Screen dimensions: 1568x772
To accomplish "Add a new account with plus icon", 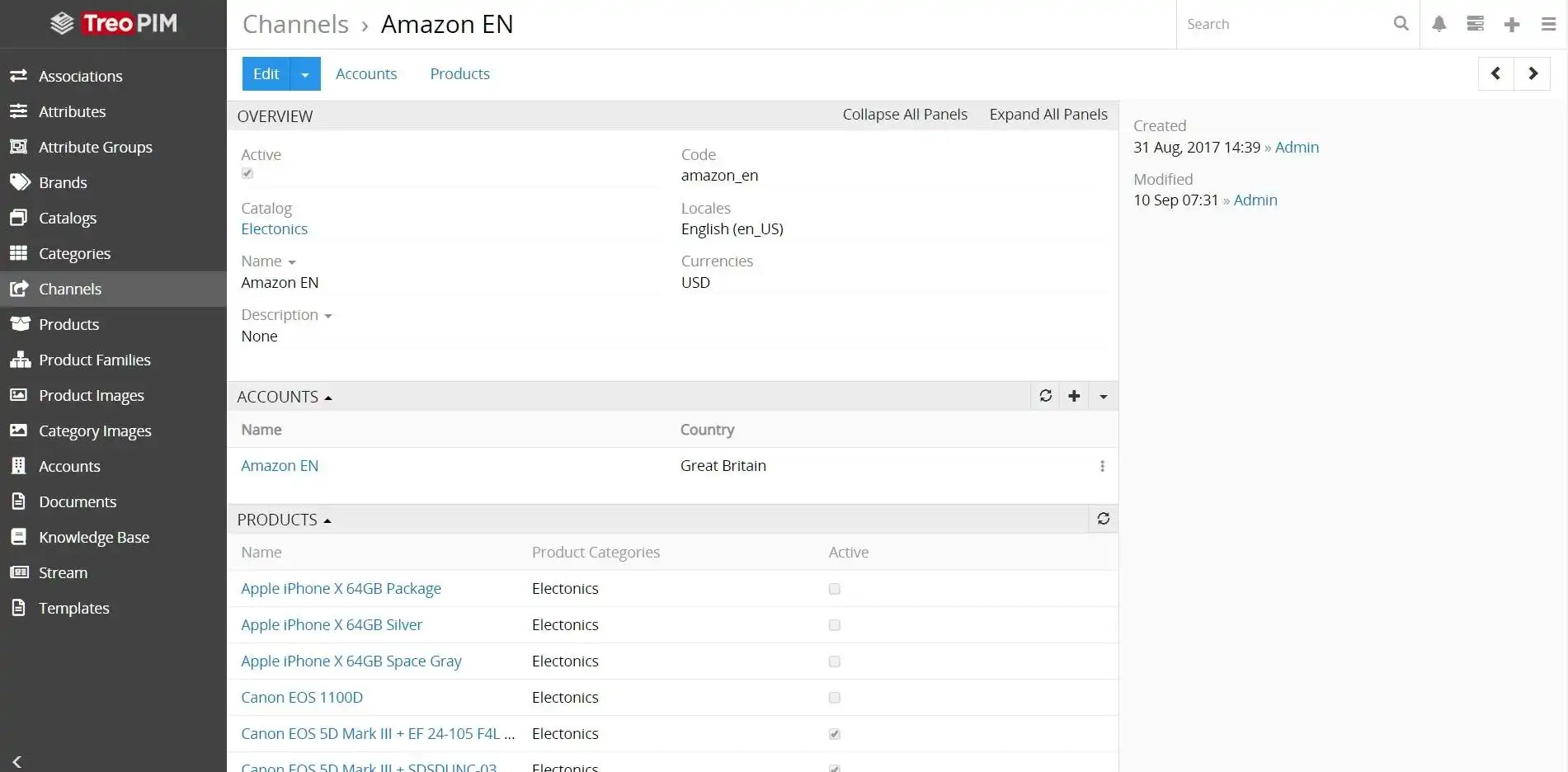I will 1074,396.
